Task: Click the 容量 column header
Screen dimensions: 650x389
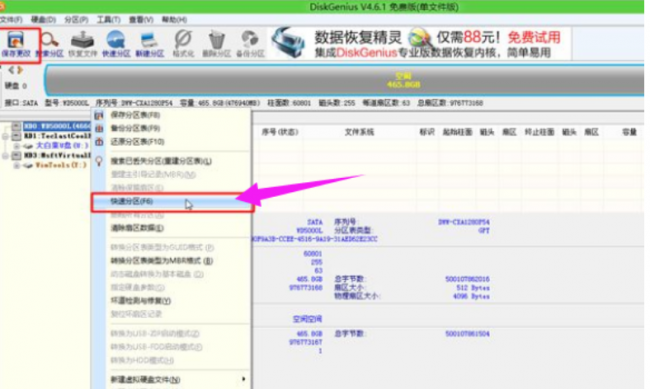Action: coord(629,132)
